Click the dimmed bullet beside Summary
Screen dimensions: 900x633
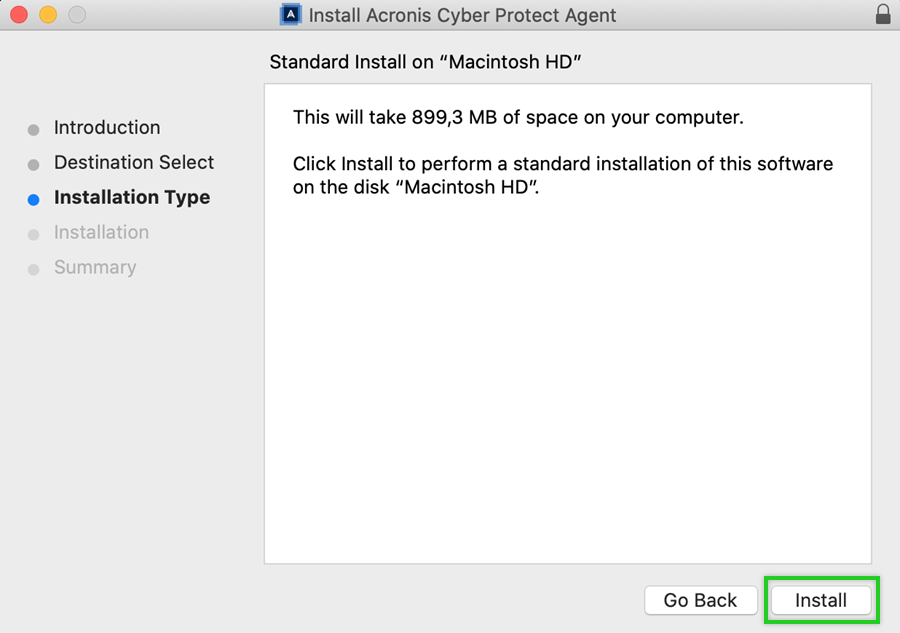33,269
